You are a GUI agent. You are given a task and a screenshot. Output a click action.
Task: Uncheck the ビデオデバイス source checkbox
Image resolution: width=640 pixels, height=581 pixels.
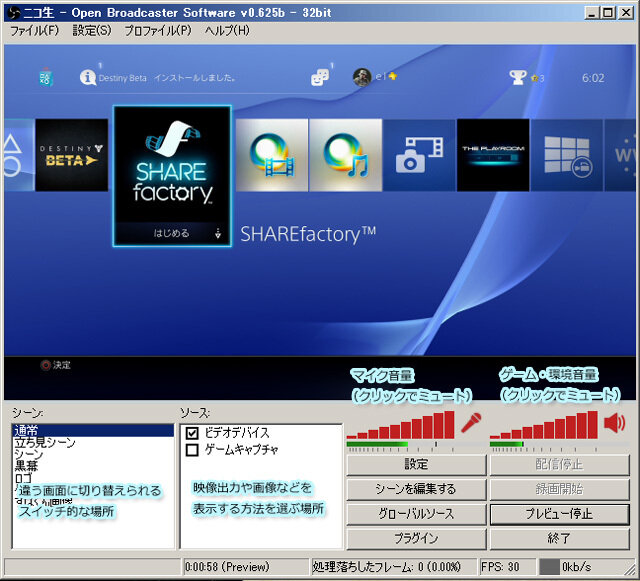(x=192, y=433)
